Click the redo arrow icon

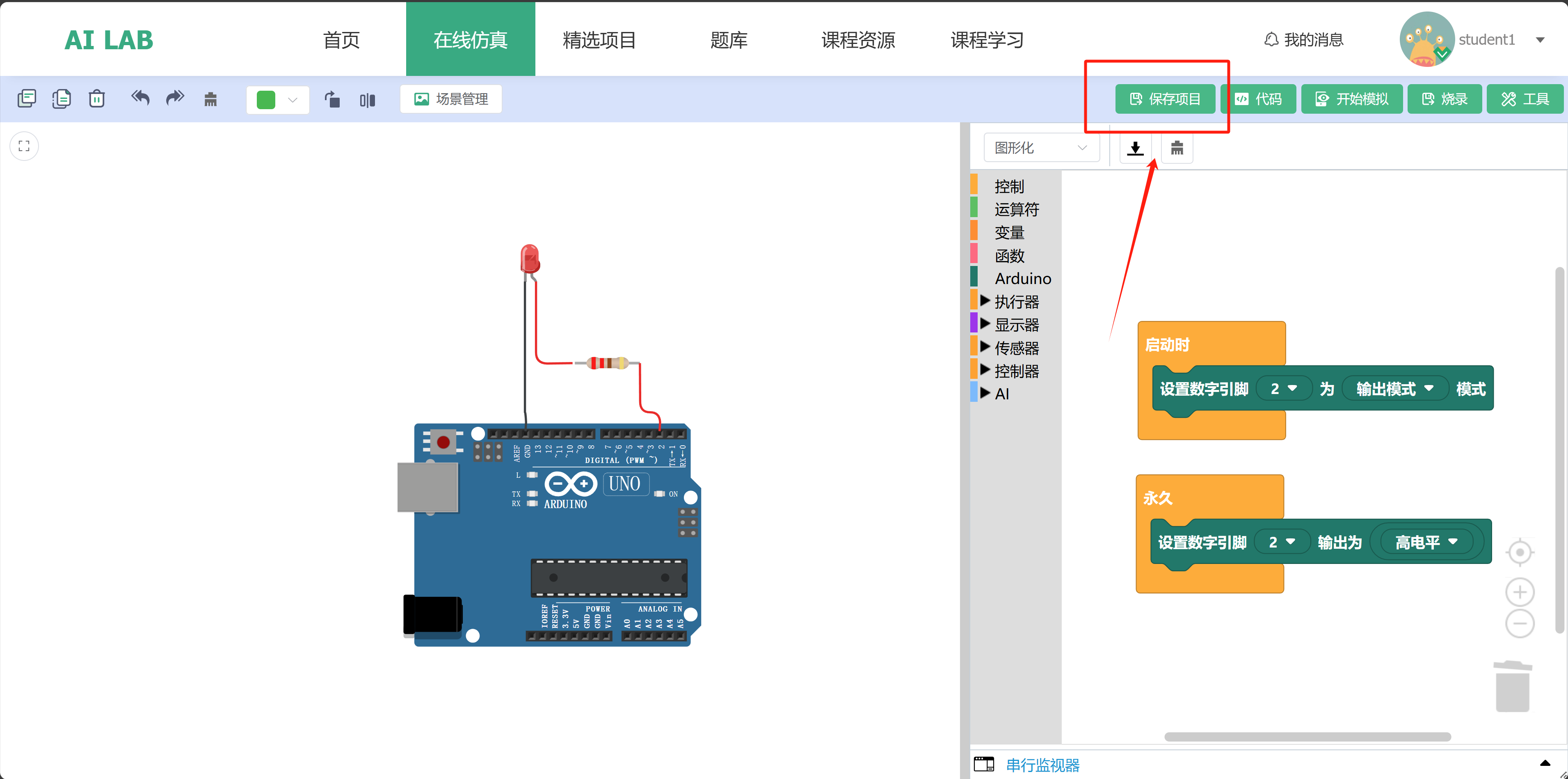175,98
